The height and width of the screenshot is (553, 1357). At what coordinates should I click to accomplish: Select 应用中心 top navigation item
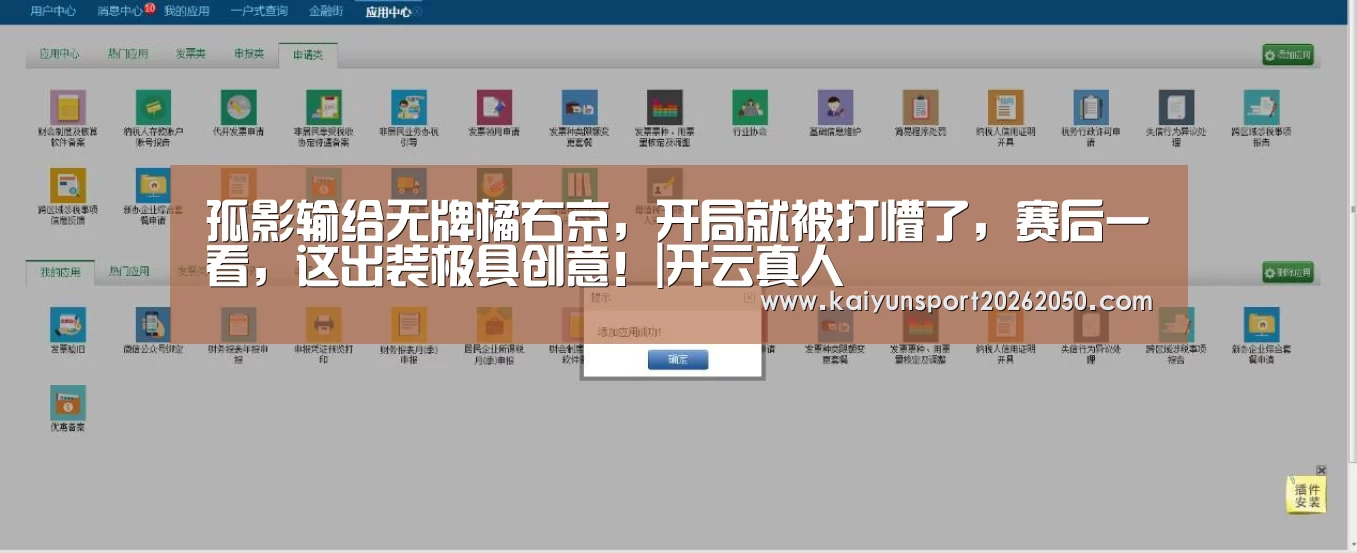tap(389, 12)
